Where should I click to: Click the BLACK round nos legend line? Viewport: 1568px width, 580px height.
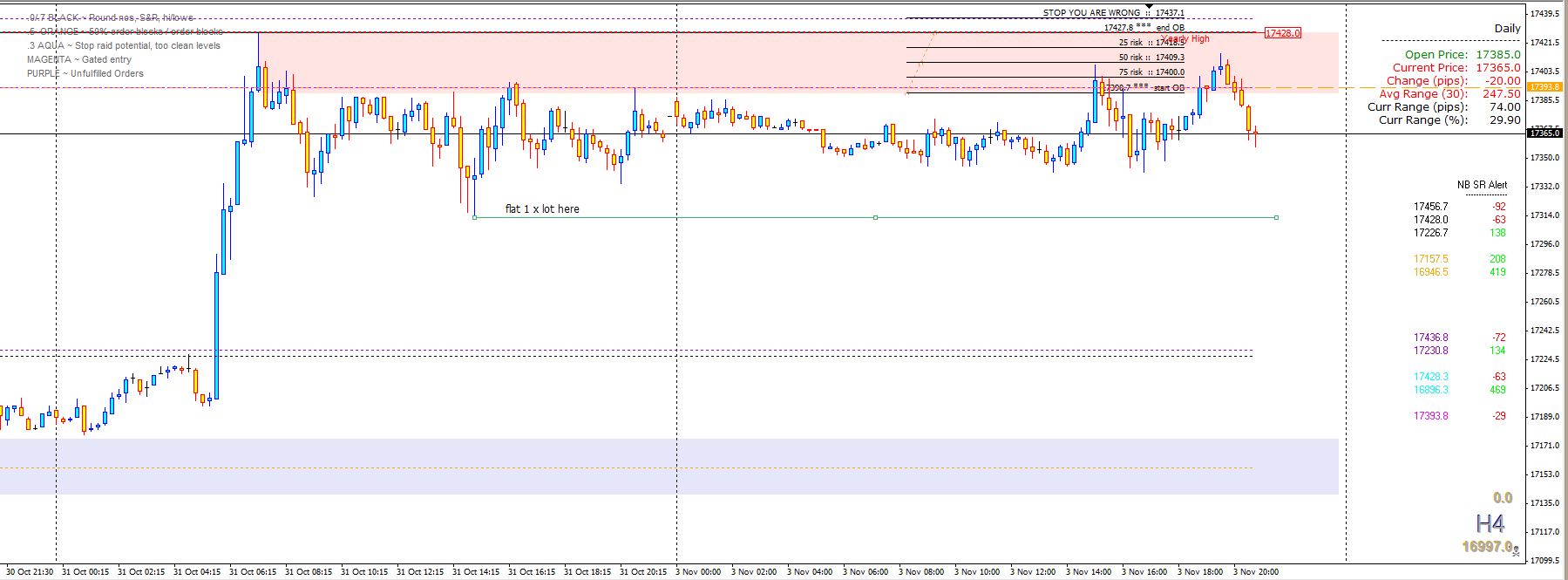pos(110,17)
